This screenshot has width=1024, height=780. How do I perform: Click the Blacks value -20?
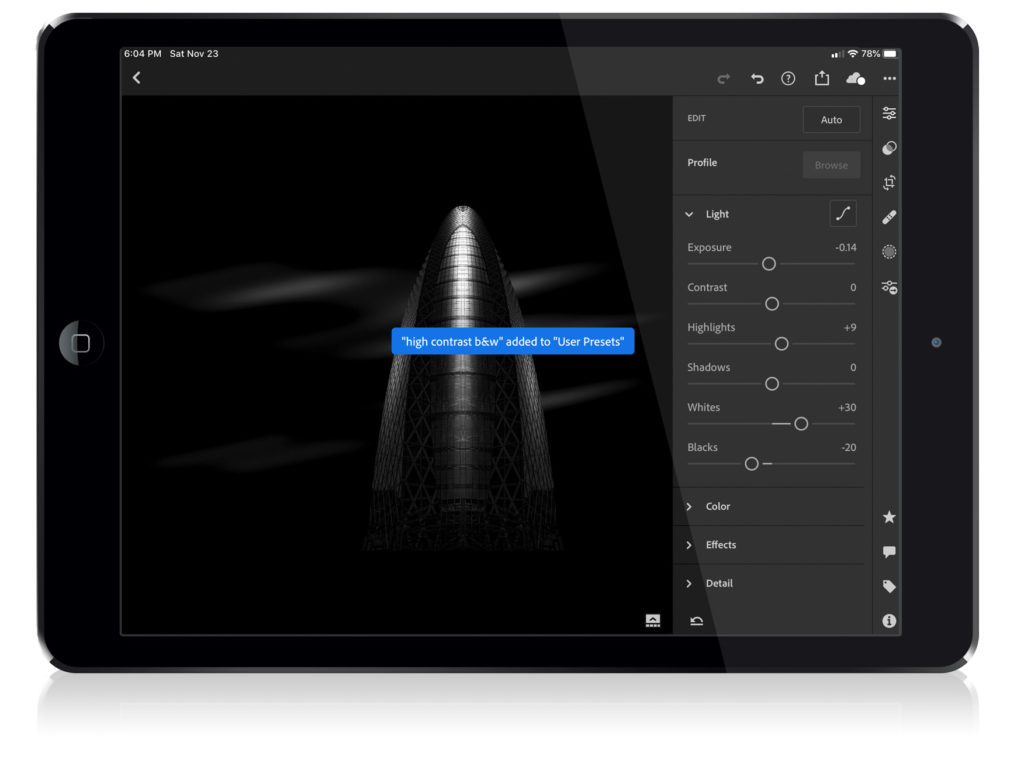click(848, 447)
